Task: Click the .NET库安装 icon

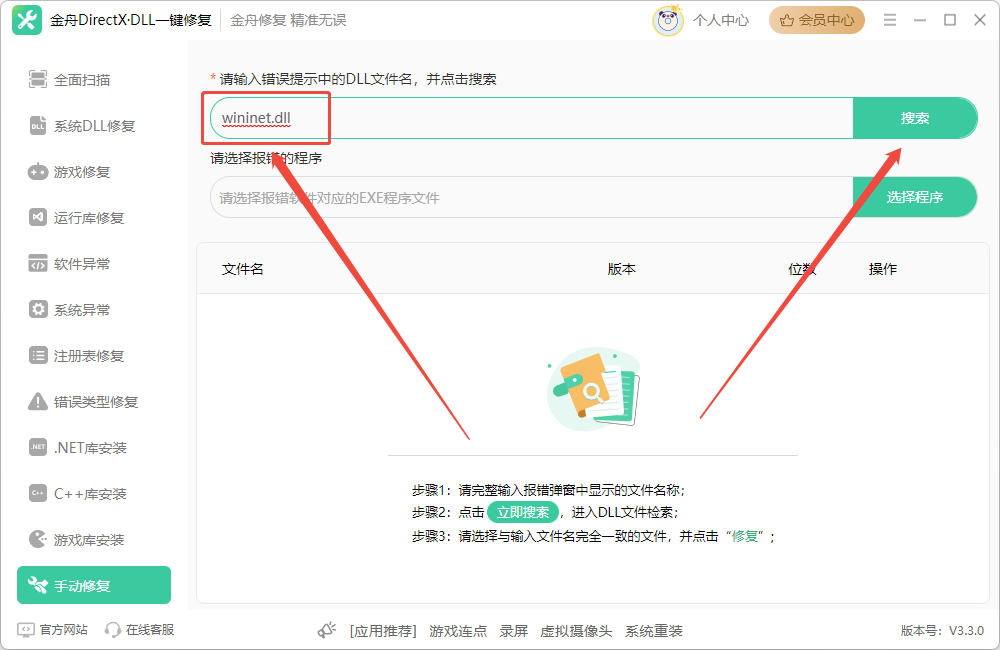Action: [x=38, y=447]
